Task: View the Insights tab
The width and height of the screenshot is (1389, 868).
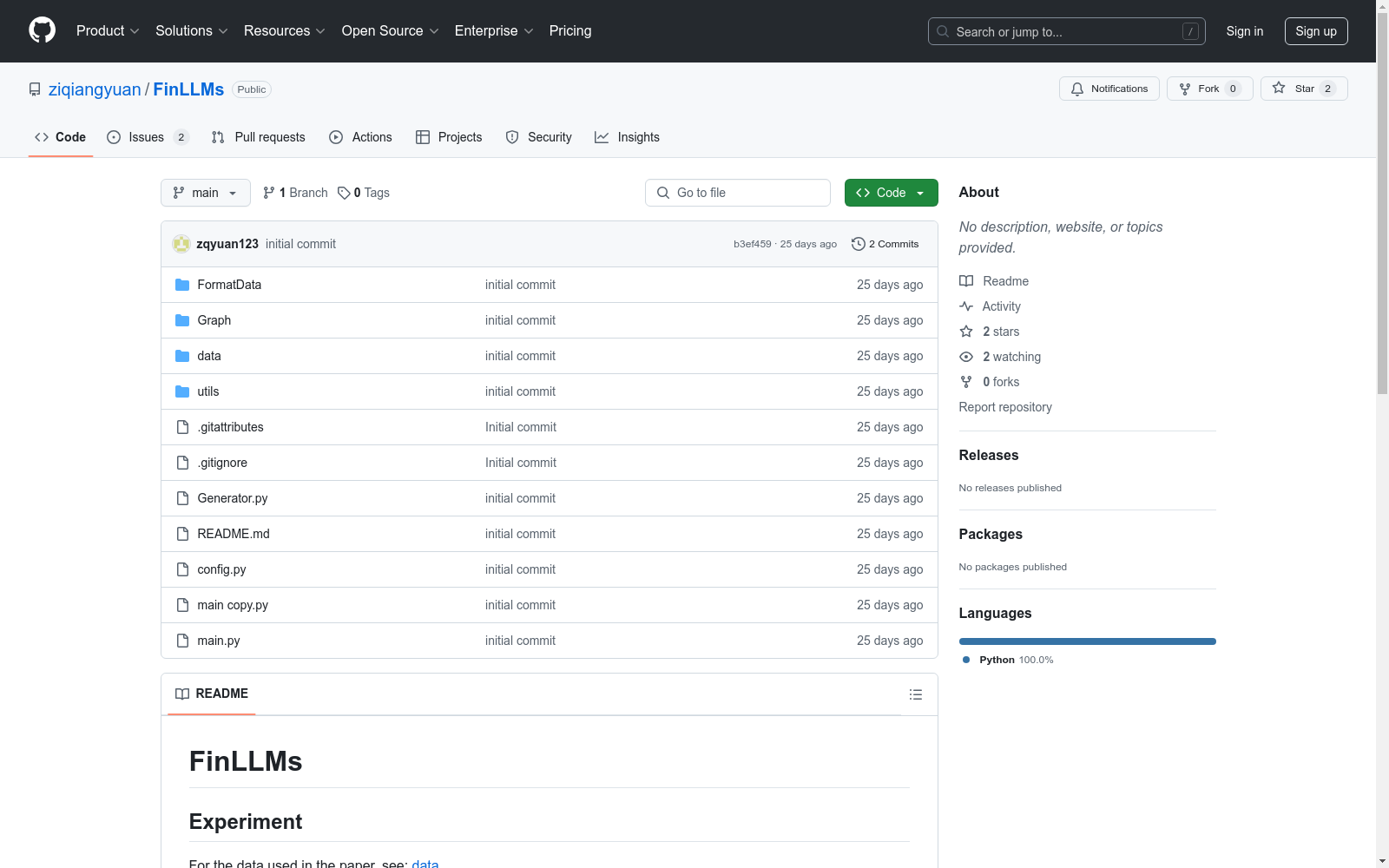Action: click(627, 137)
